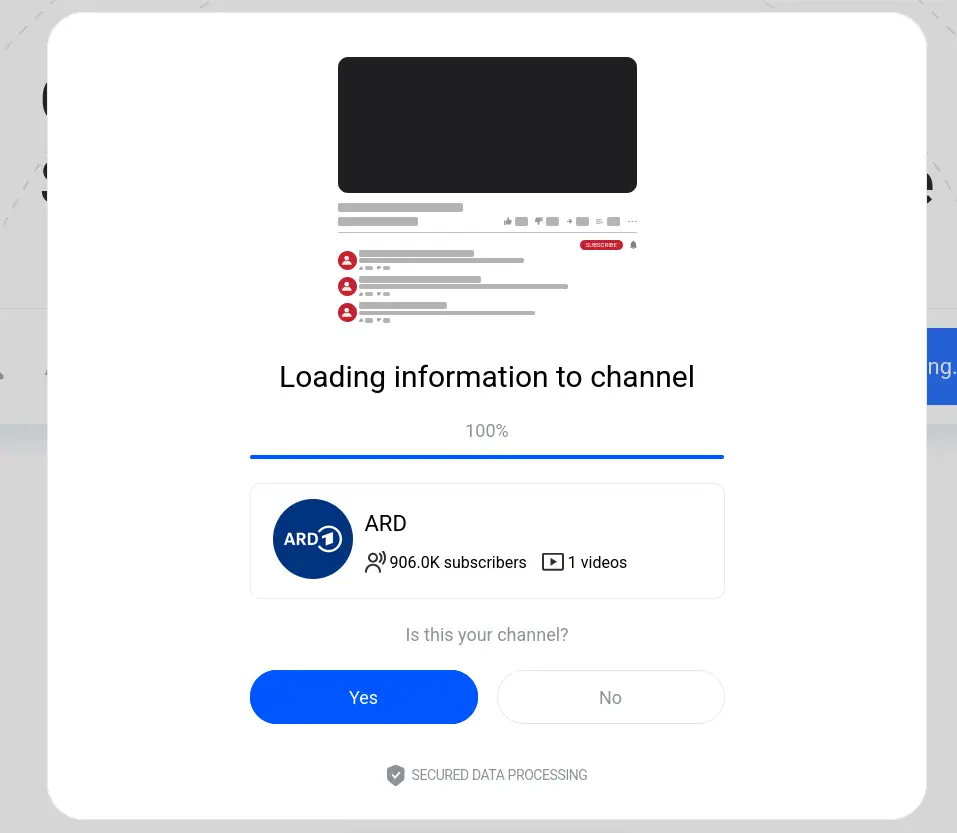Click the ARD channel name text
This screenshot has width=957, height=833.
point(386,523)
